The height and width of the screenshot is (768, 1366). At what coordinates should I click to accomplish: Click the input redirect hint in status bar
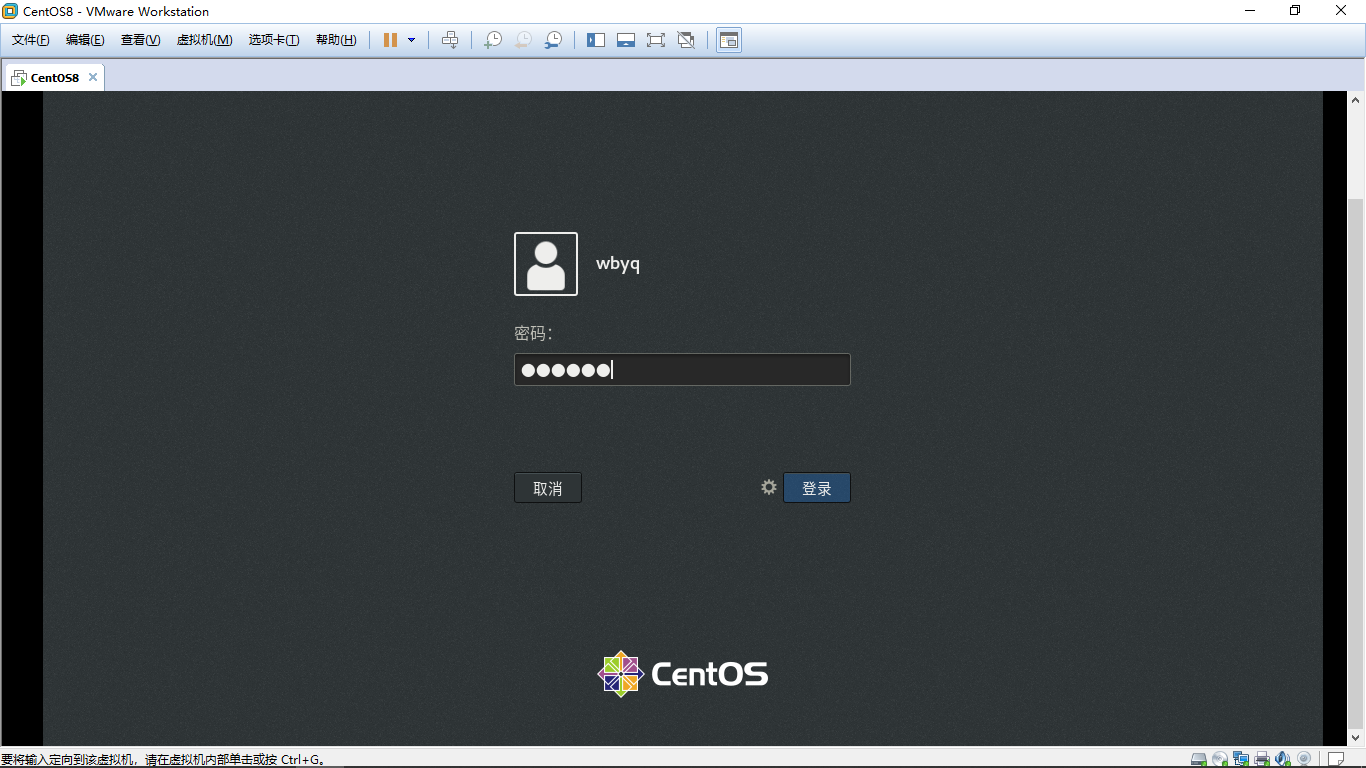coord(164,760)
